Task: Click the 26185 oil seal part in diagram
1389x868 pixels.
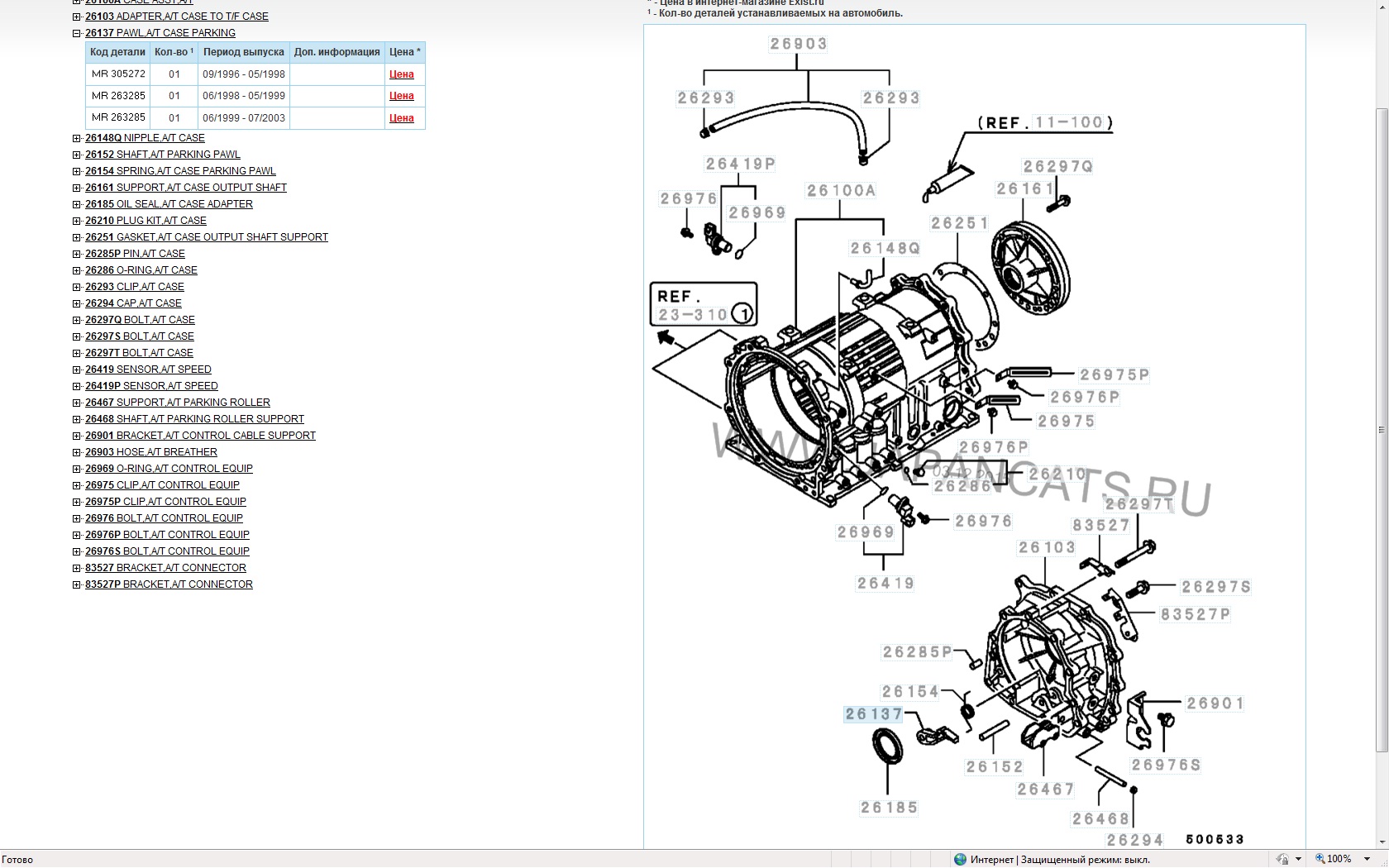Action: click(888, 746)
